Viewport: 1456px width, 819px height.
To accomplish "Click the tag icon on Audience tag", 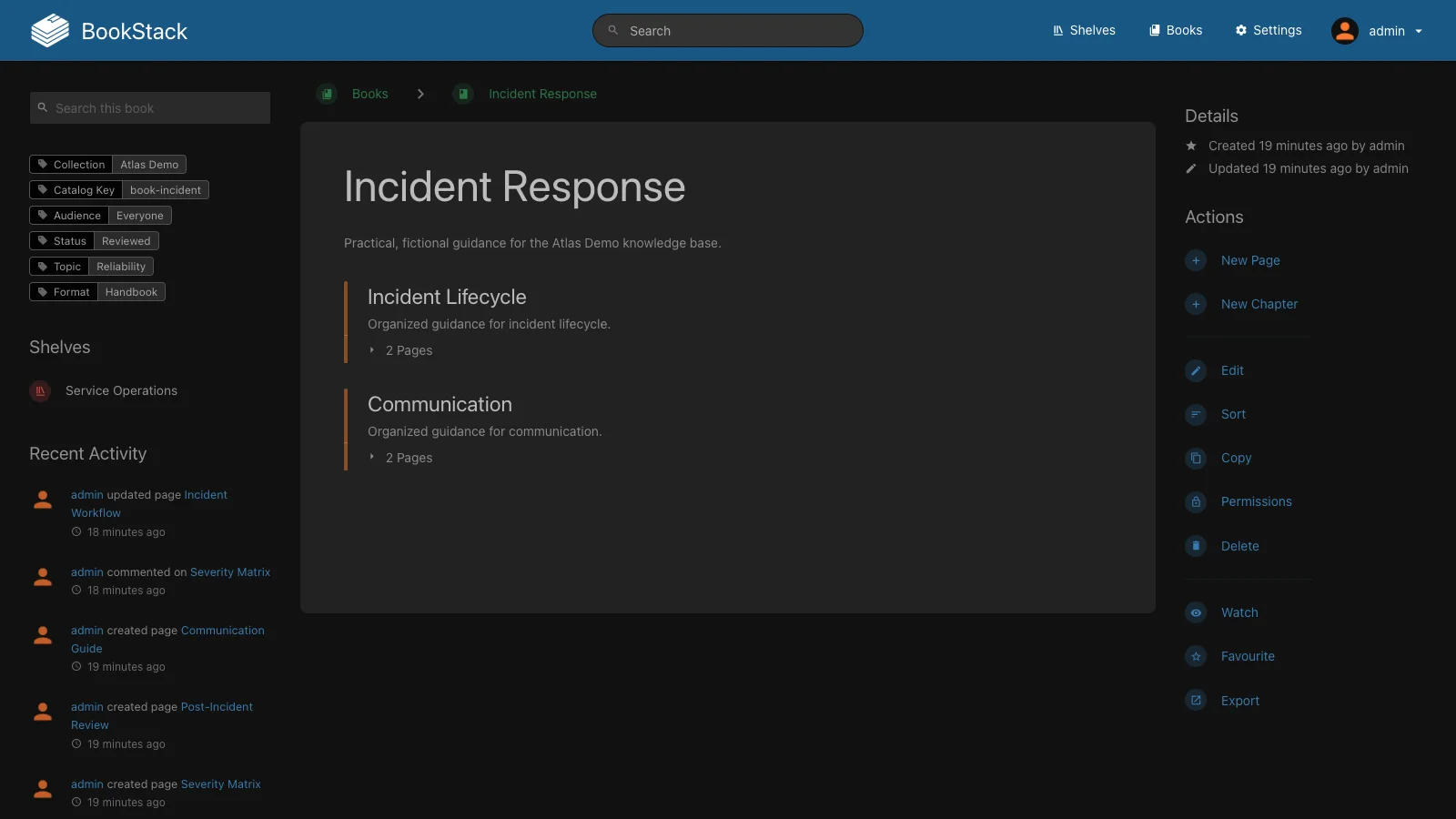I will (x=42, y=215).
